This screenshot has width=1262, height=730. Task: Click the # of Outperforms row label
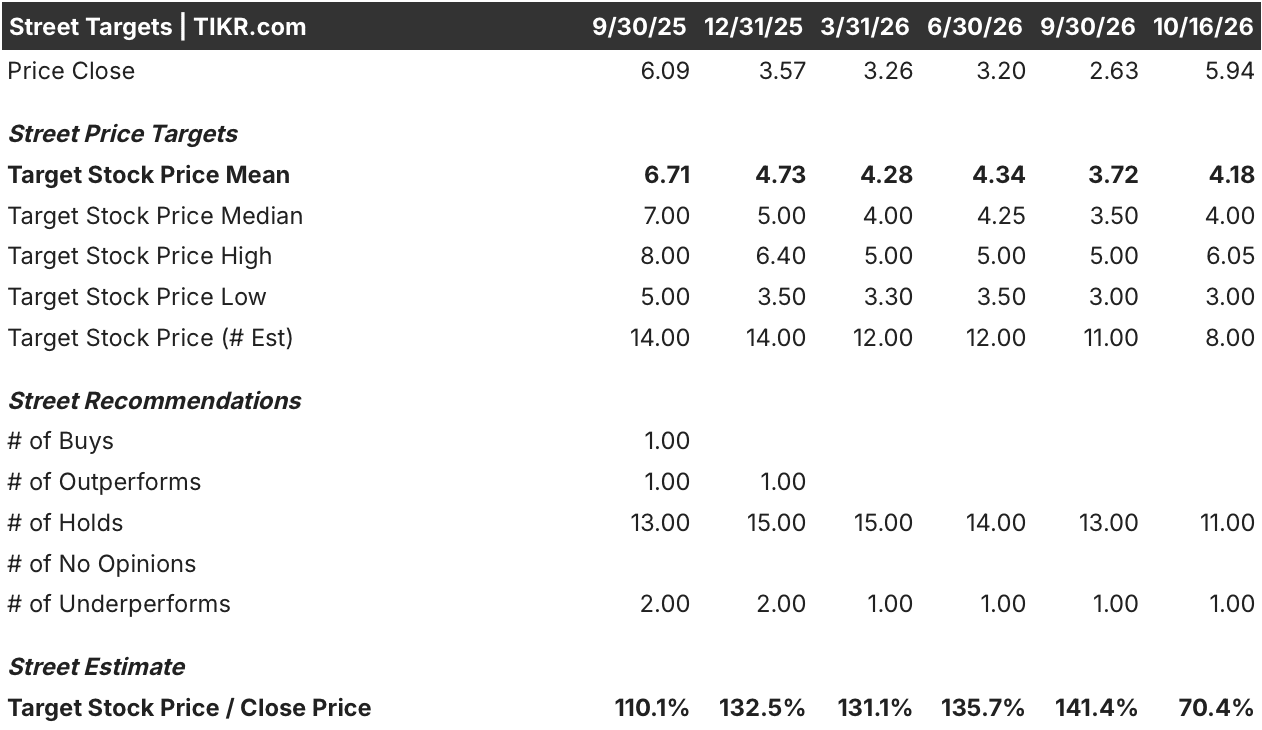pos(104,482)
